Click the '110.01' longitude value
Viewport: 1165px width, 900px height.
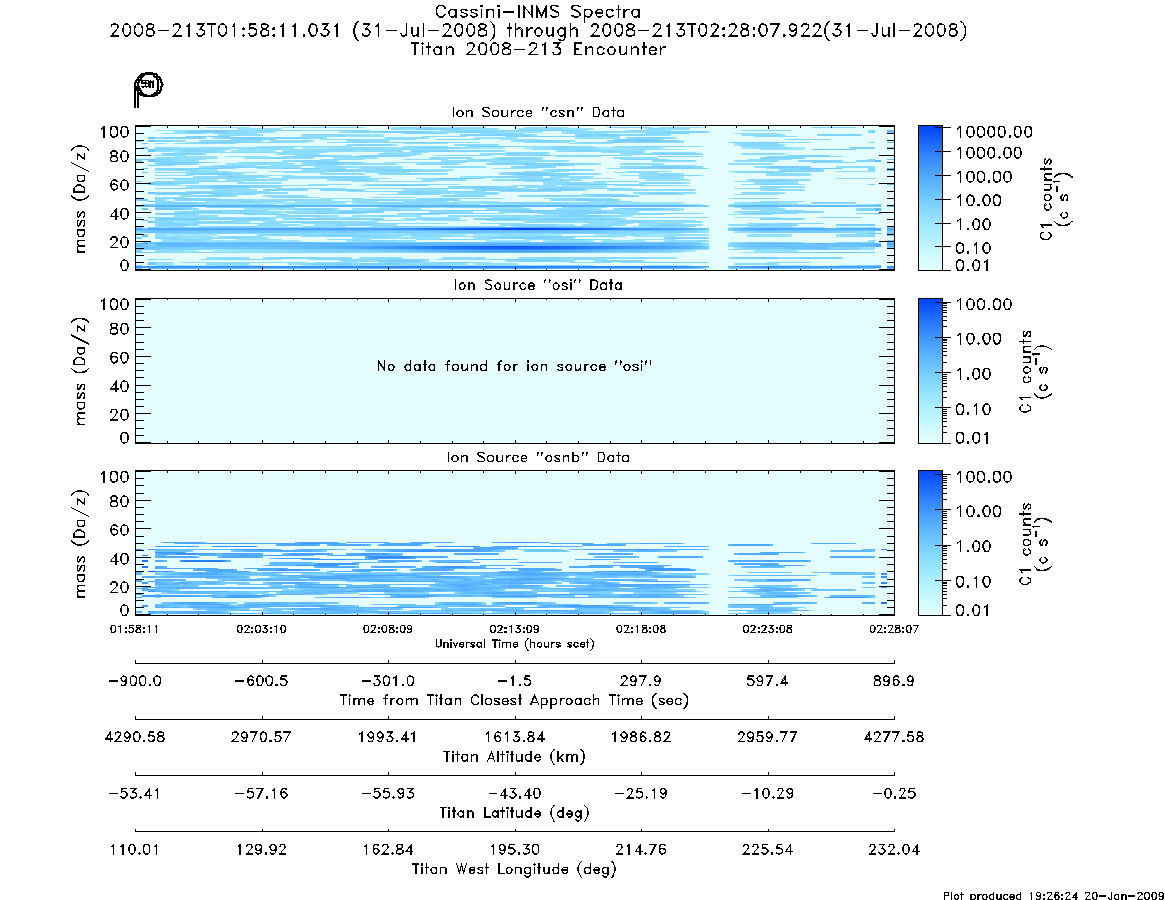134,849
